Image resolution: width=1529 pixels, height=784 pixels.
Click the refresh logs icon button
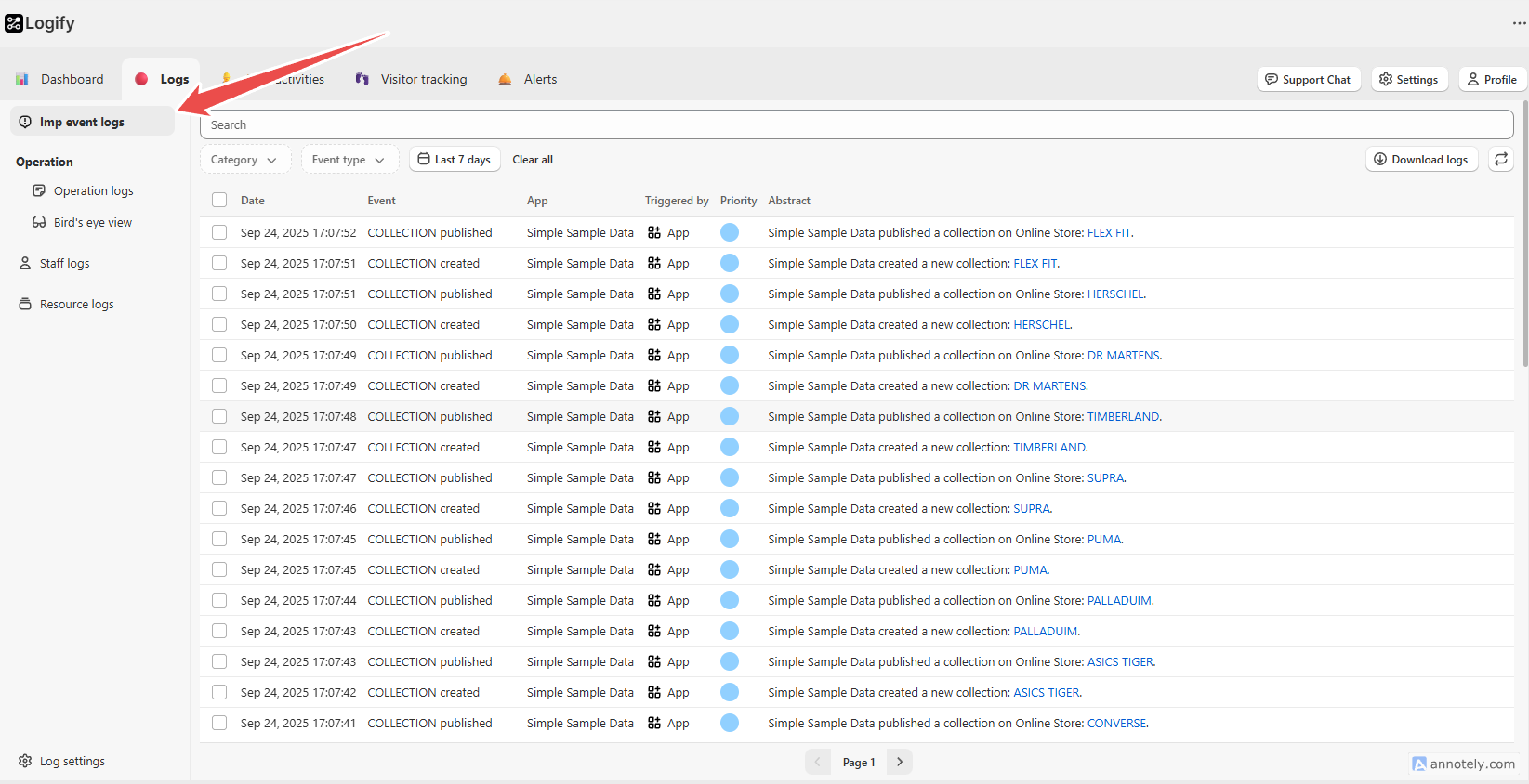[x=1501, y=160]
